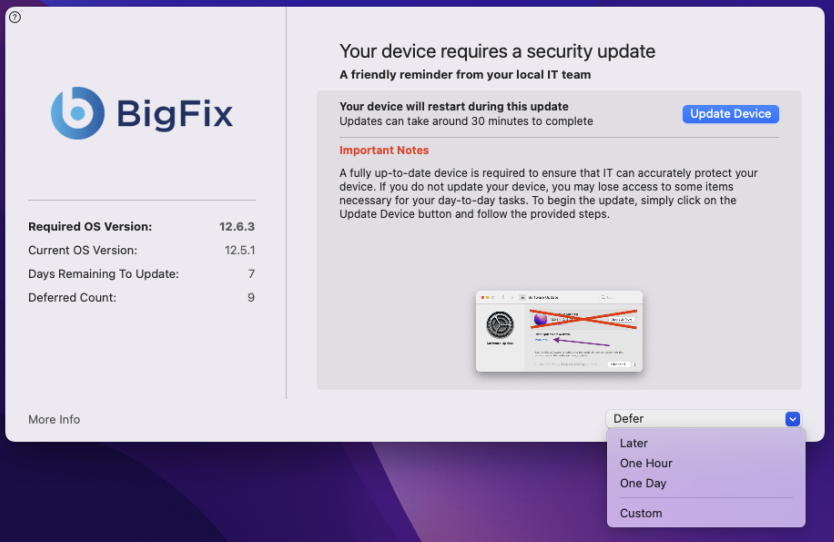
Task: Choose One Hour deferral option
Action: click(646, 463)
